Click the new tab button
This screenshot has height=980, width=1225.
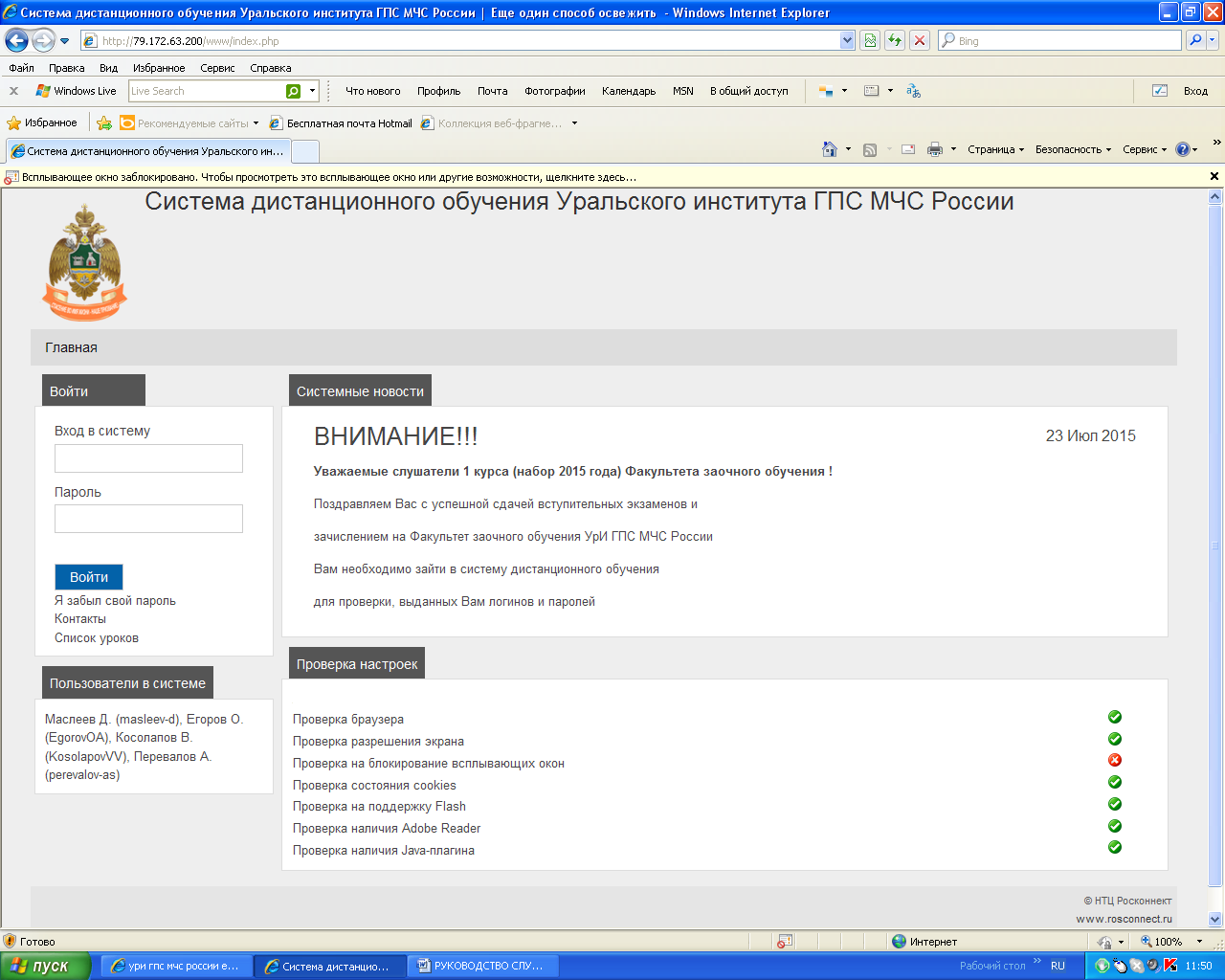[x=305, y=151]
